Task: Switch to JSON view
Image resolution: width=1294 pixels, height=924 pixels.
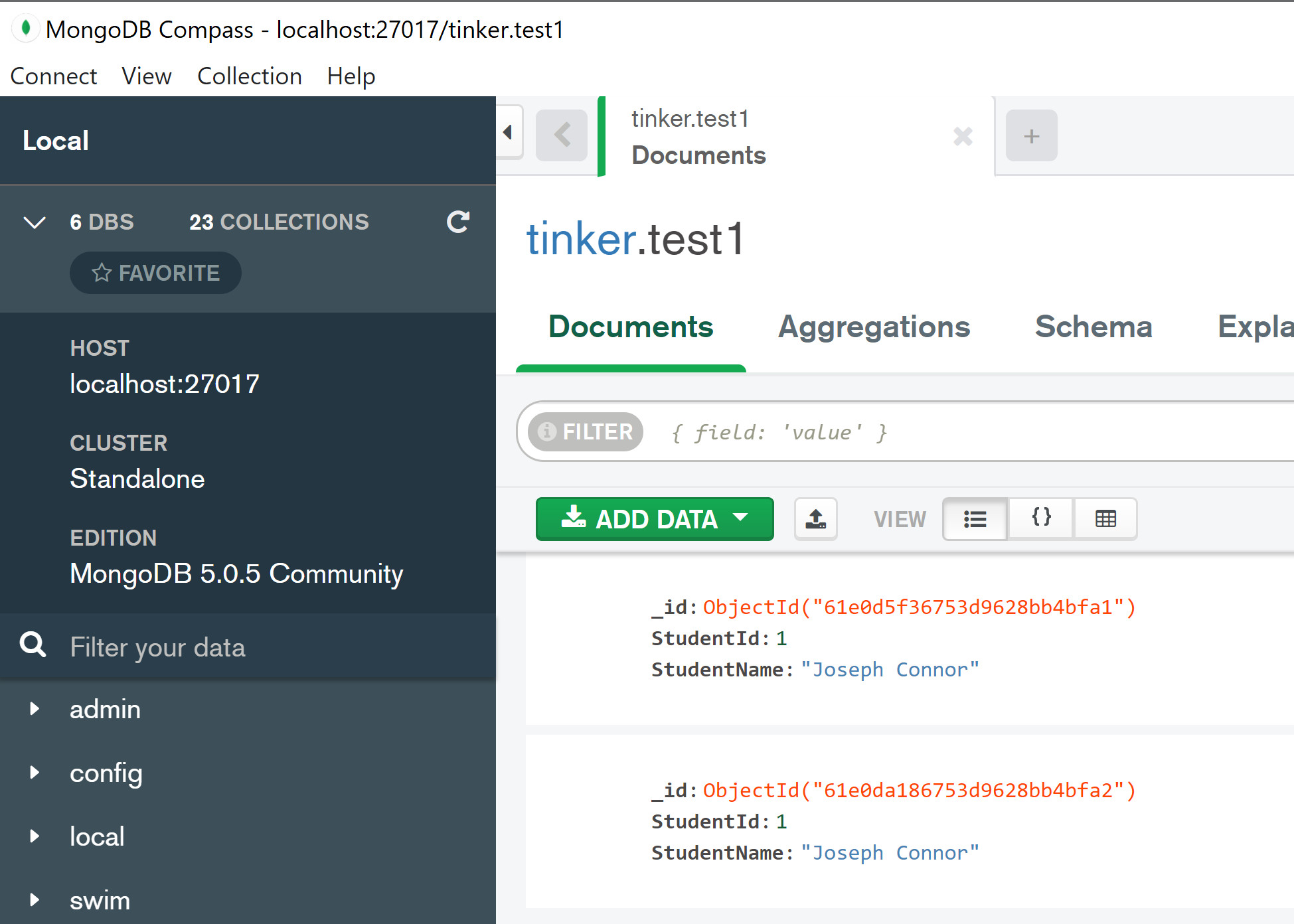Action: point(1041,518)
